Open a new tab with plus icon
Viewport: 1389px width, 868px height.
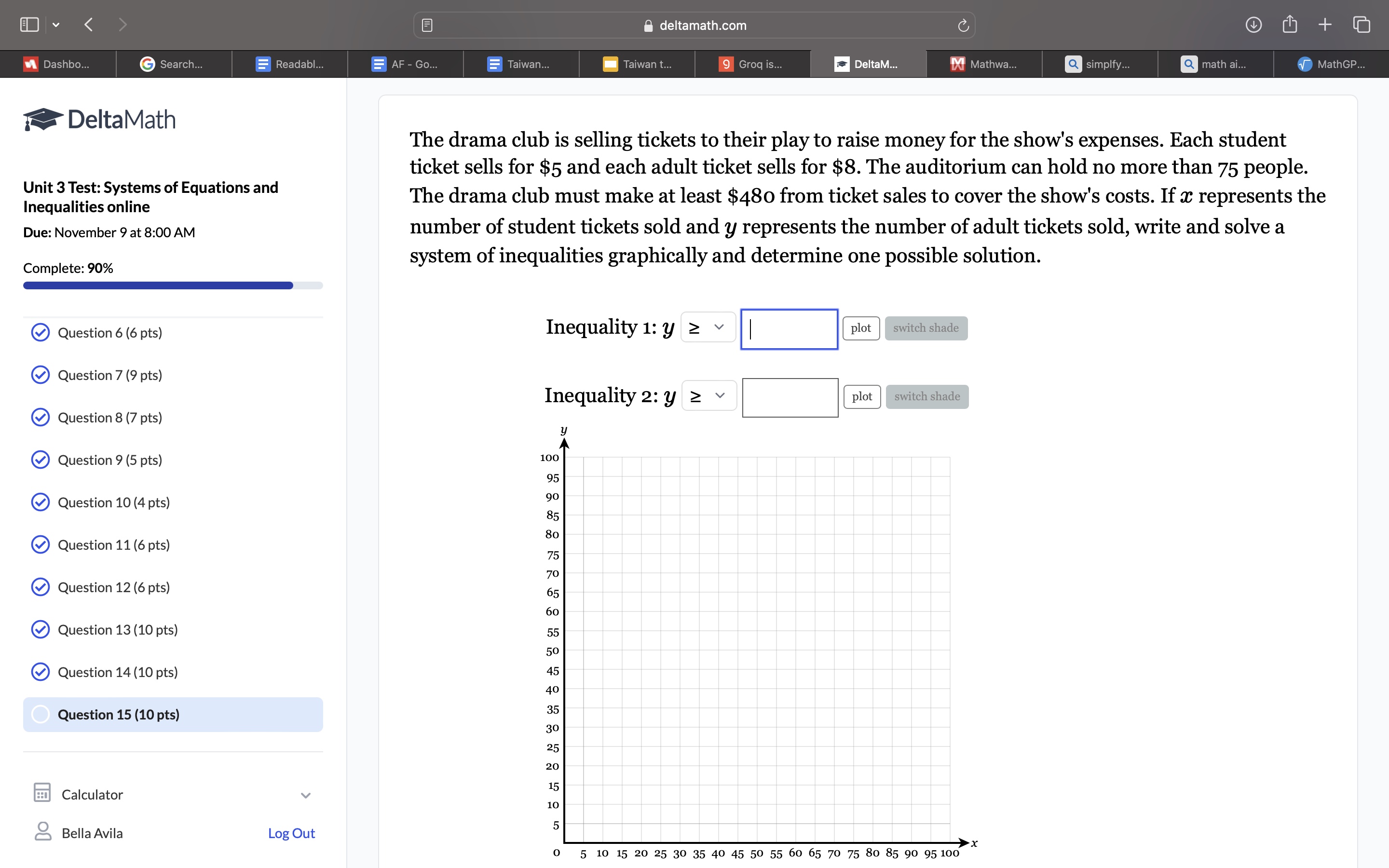[x=1325, y=25]
